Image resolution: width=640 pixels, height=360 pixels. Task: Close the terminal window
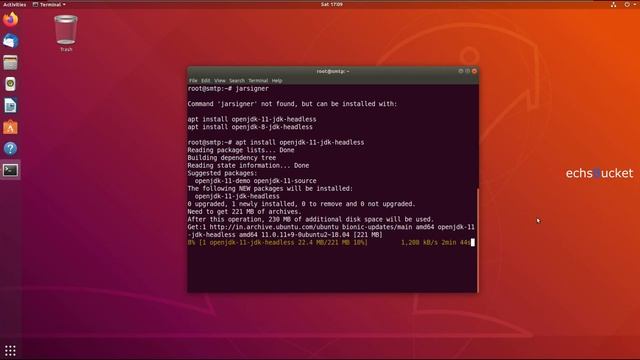click(x=474, y=71)
